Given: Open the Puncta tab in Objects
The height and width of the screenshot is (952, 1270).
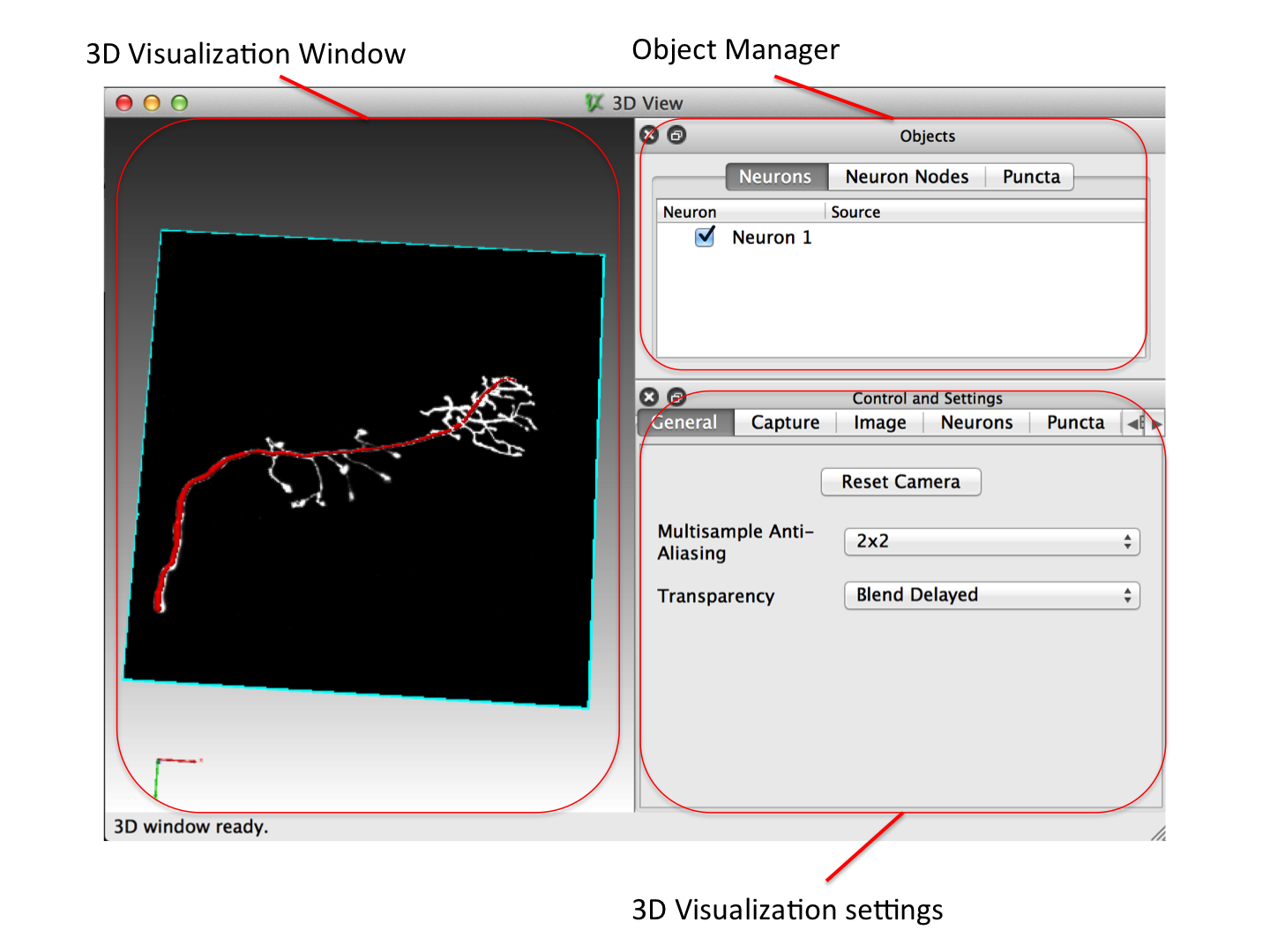Looking at the screenshot, I should coord(1030,176).
